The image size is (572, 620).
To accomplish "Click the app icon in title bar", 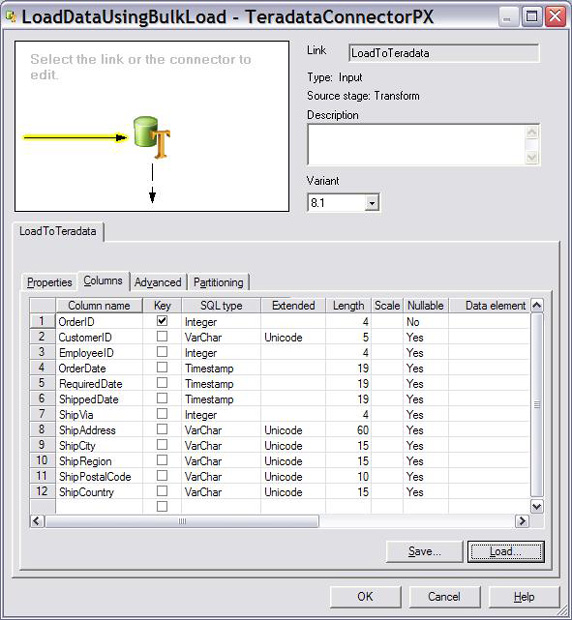I will click(10, 16).
